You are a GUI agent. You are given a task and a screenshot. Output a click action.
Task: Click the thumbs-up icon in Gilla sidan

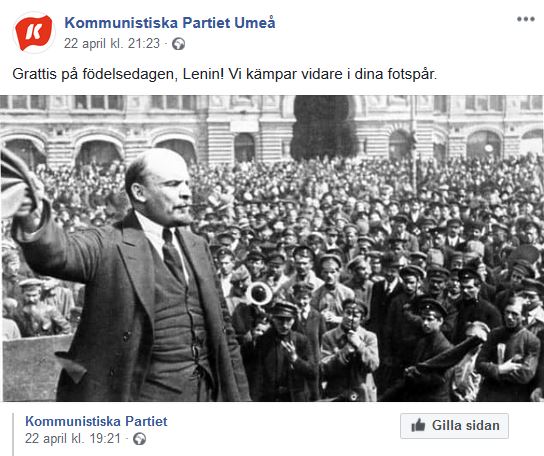418,425
